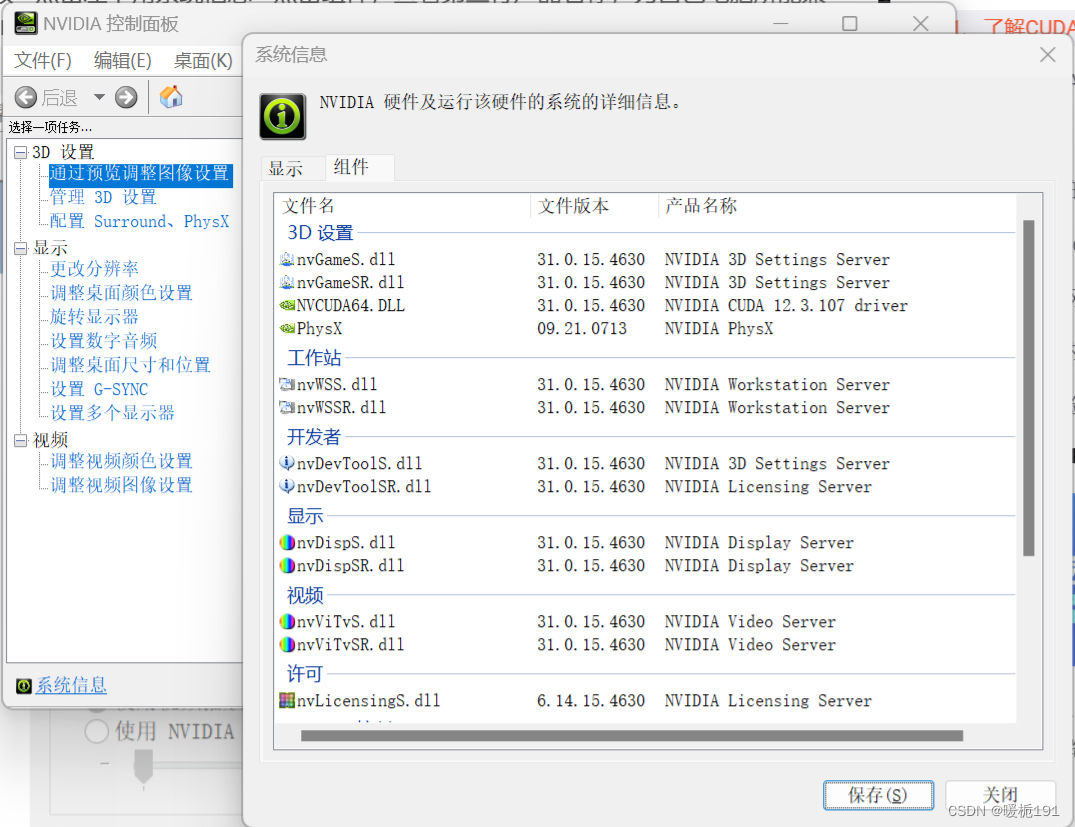The image size is (1075, 827).
Task: Click the forward arrow icon in toolbar
Action: click(126, 97)
